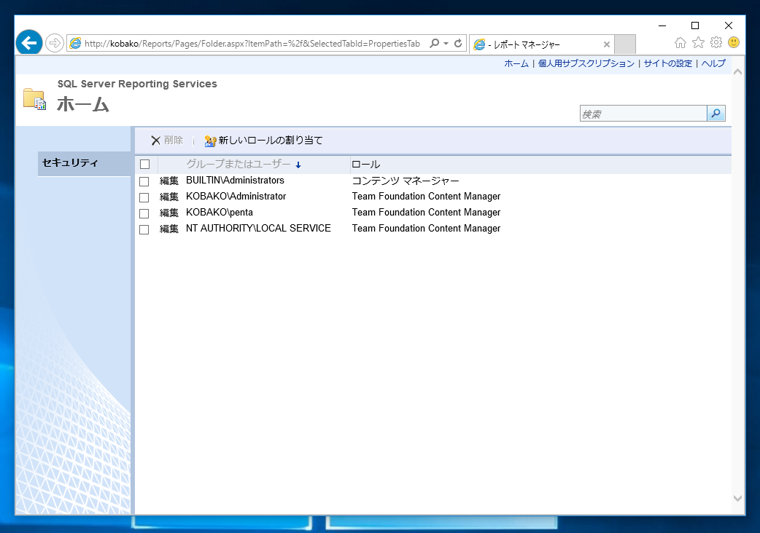Click the home folder icon beside ホーム
760x533 pixels.
point(34,99)
